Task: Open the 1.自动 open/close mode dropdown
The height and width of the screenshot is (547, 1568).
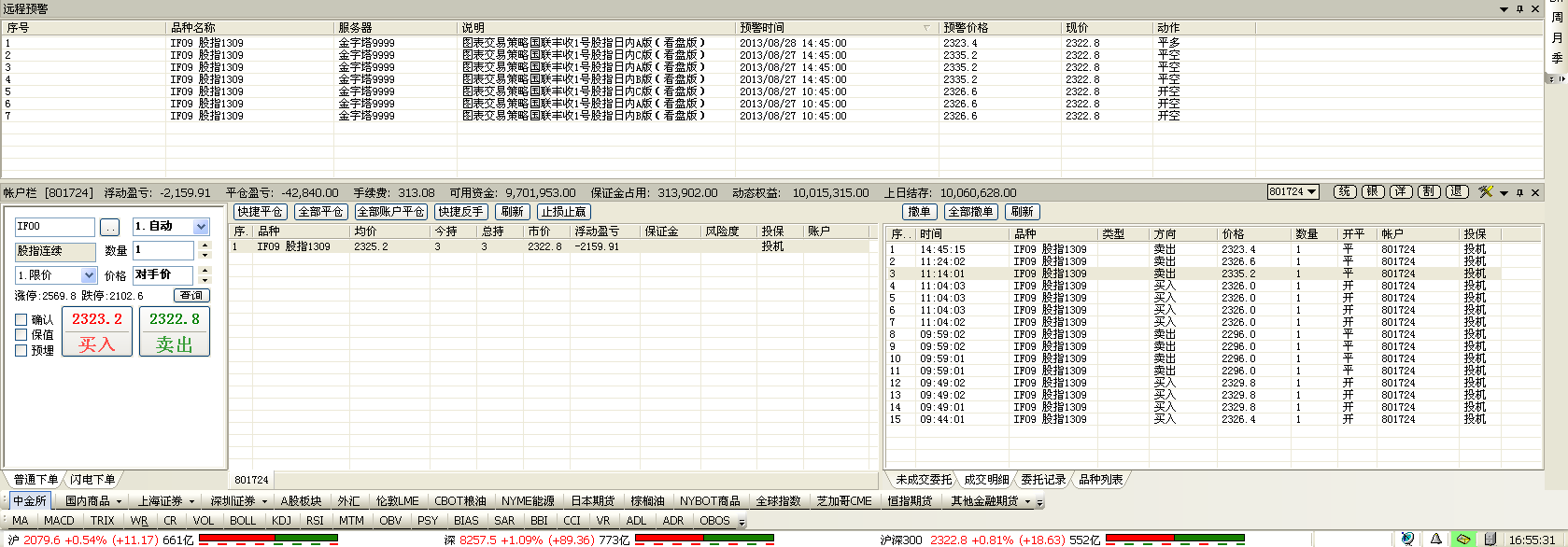Action: (201, 227)
